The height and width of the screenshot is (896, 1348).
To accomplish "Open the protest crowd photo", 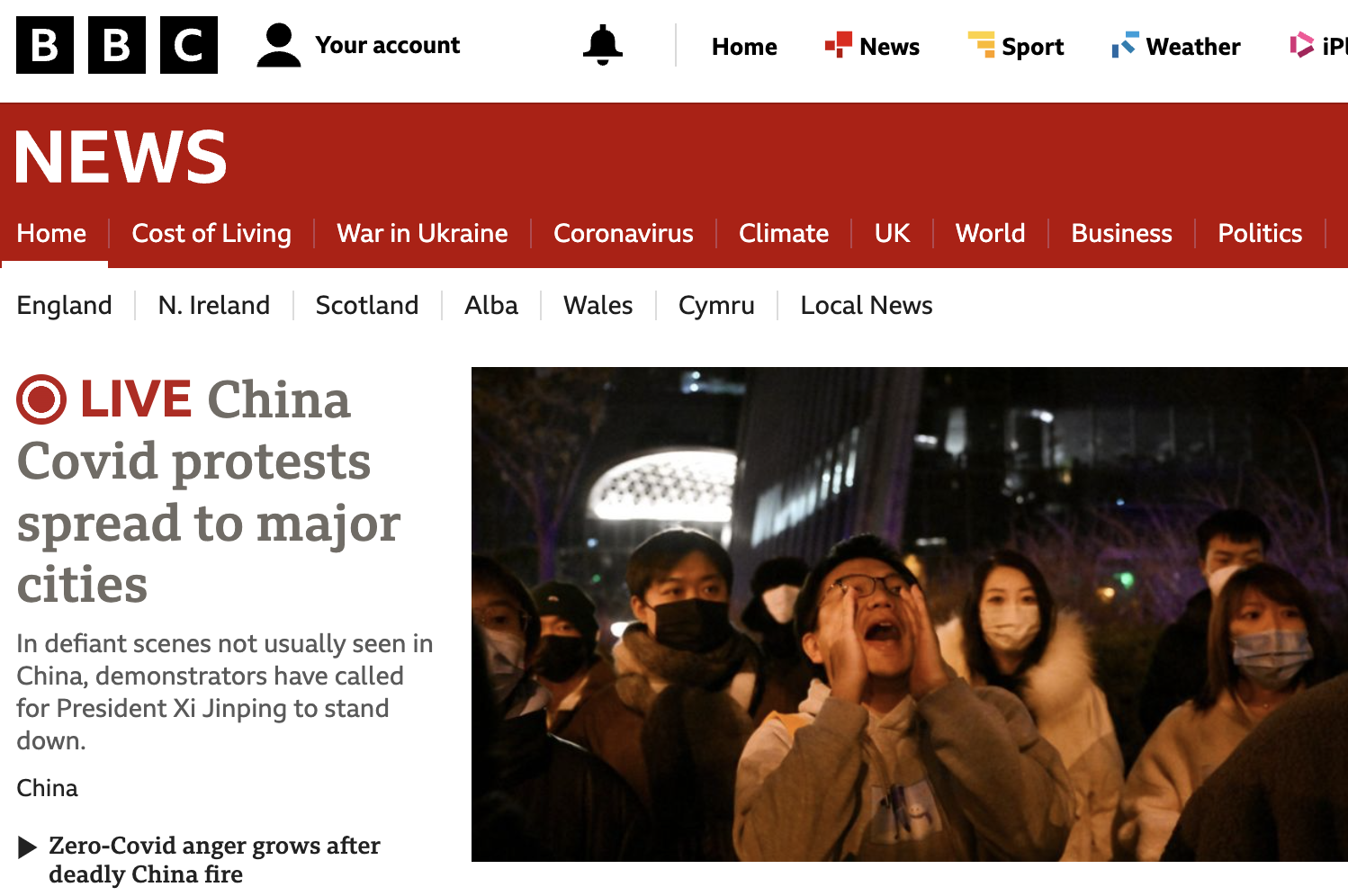I will pyautogui.click(x=910, y=614).
